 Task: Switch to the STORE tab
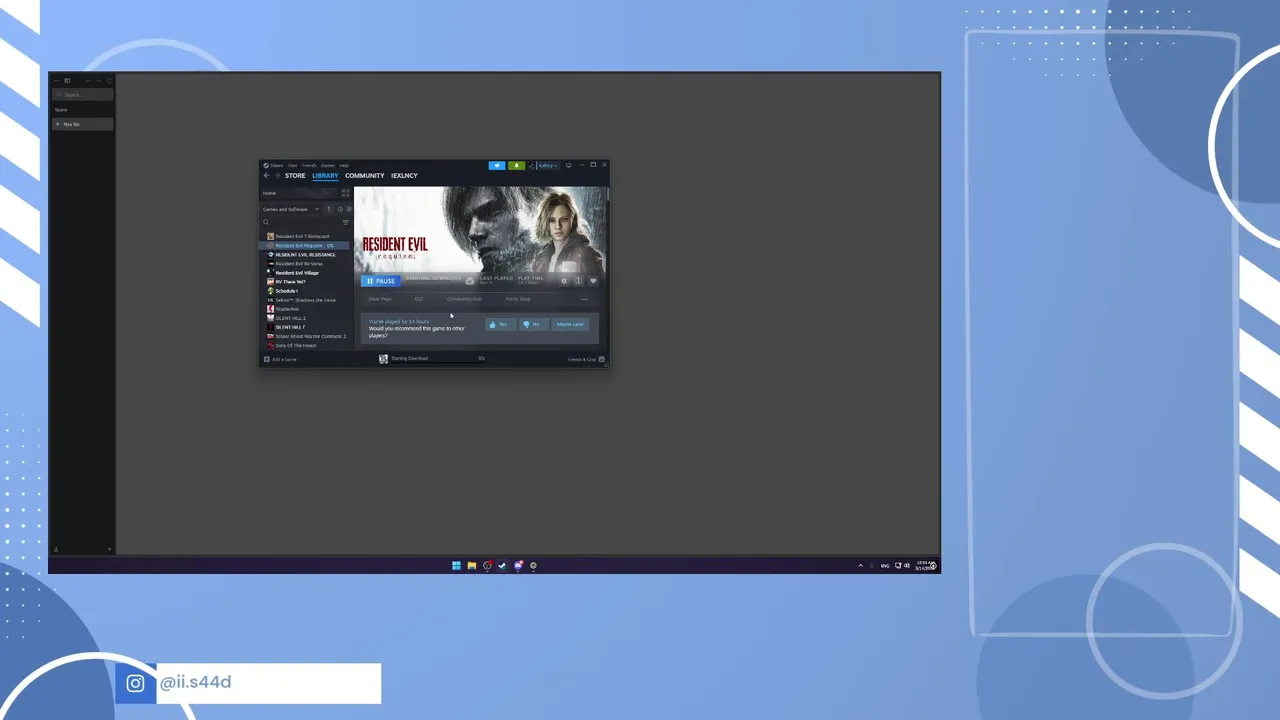pos(295,176)
